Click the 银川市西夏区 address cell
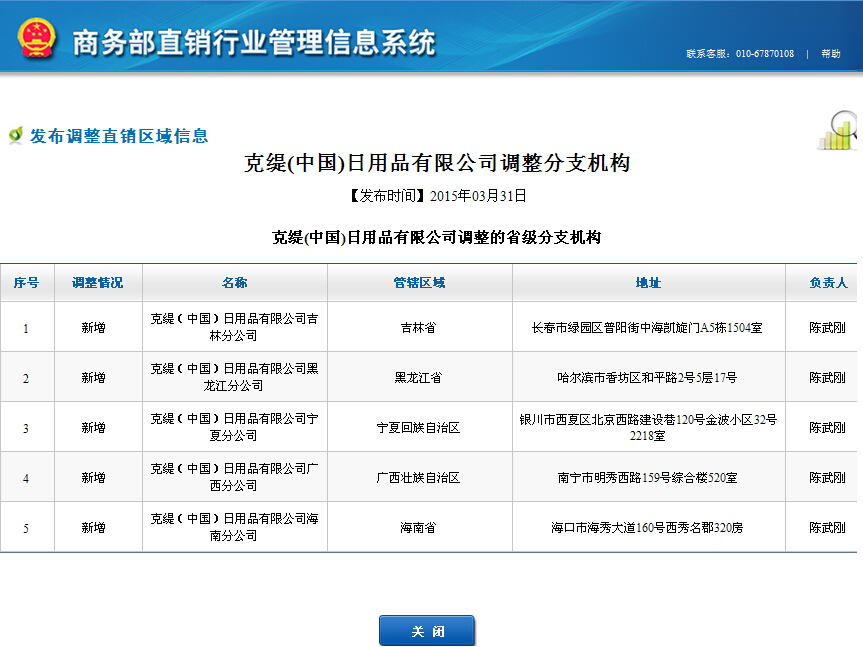This screenshot has width=863, height=647. [648, 428]
